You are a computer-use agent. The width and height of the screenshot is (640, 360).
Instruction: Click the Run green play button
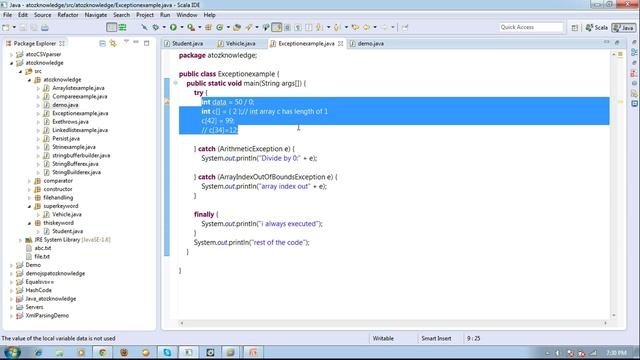[173, 27]
